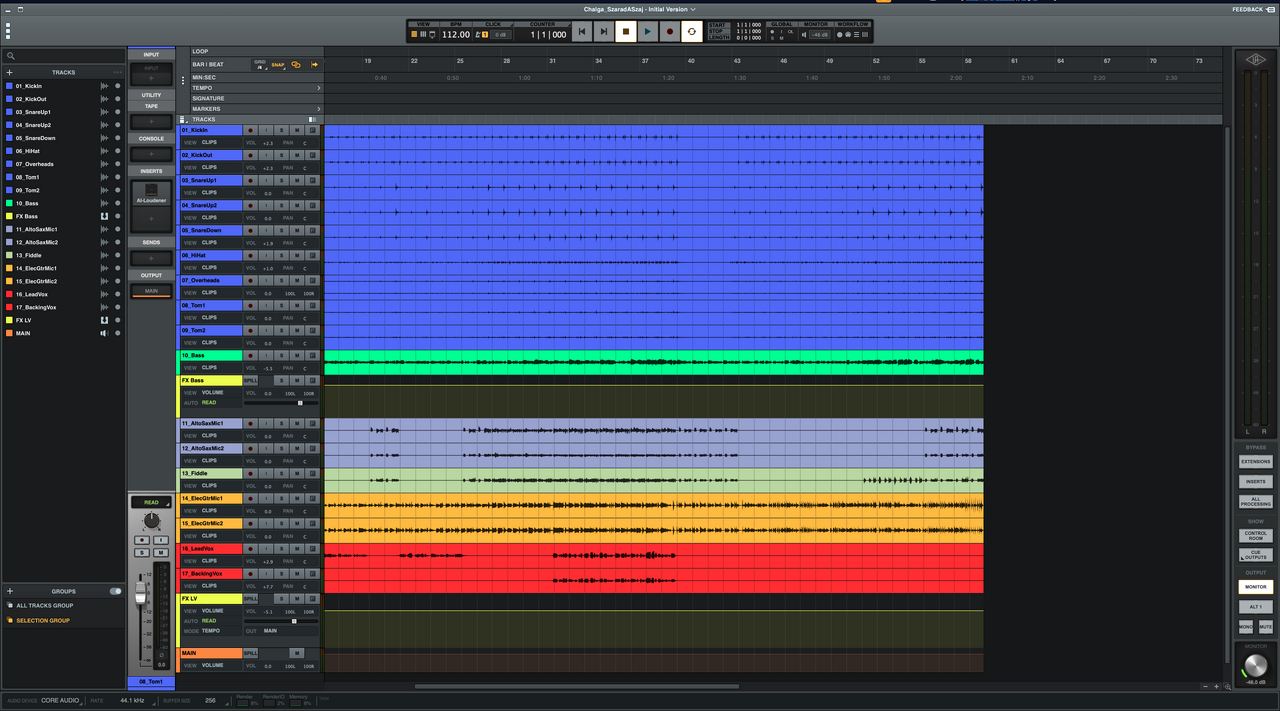Return to start with the rewind transport button

582,32
